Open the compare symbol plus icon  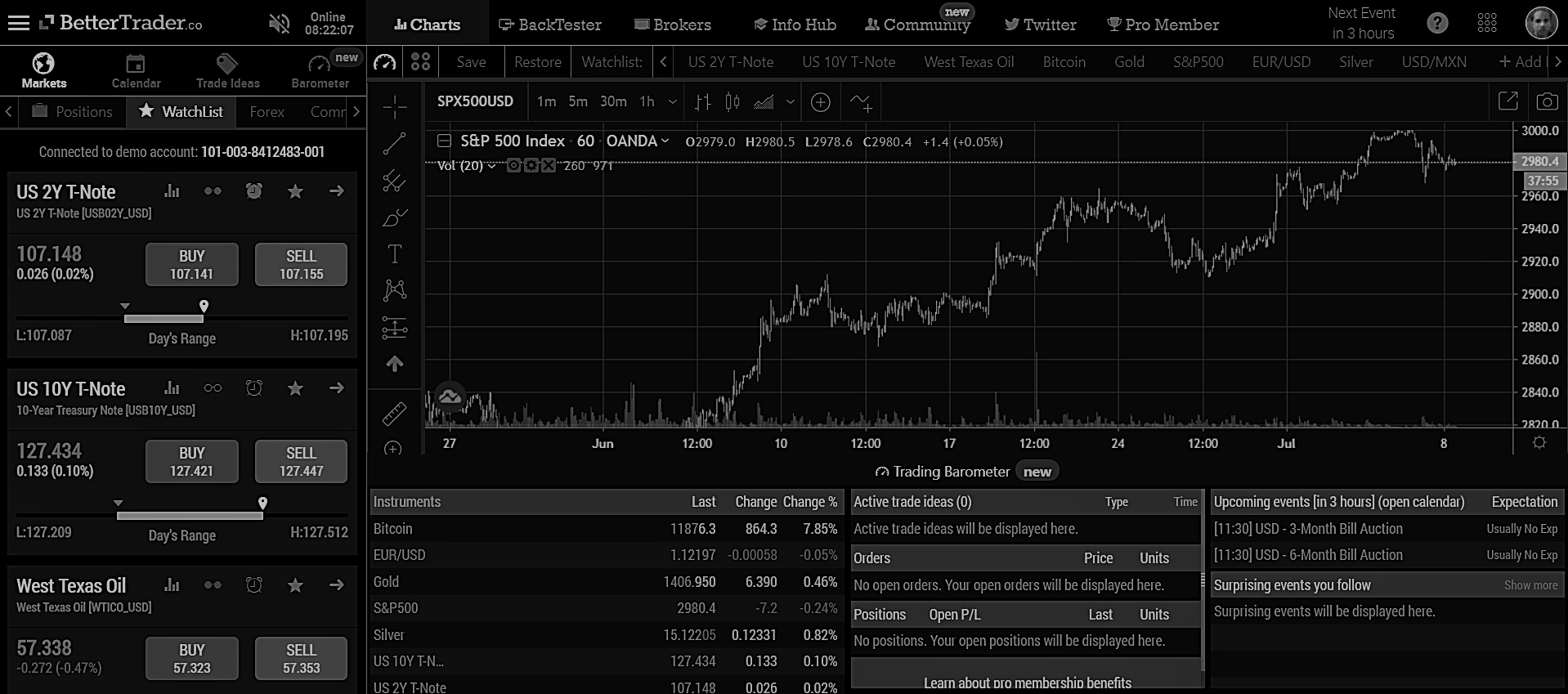821,102
